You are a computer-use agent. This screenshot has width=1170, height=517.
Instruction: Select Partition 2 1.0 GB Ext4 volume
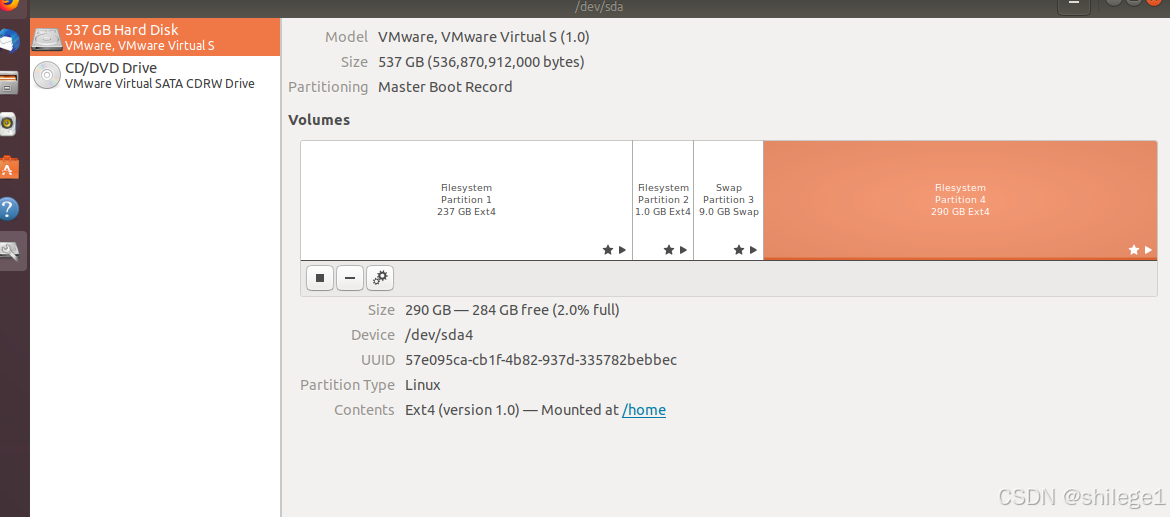point(663,200)
